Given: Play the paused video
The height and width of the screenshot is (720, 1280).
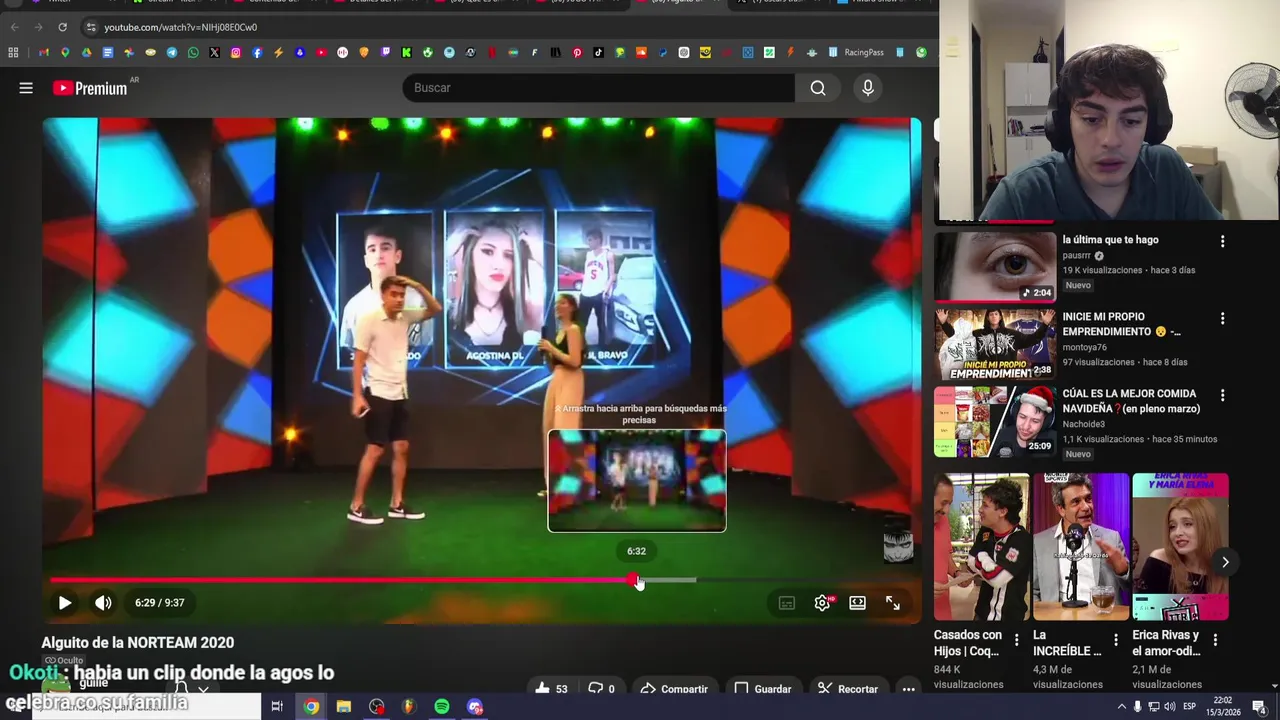Looking at the screenshot, I should (x=64, y=603).
